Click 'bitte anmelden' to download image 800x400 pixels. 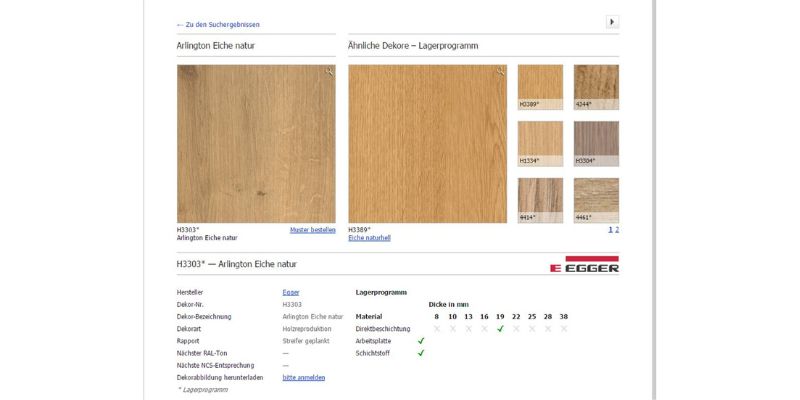pos(303,377)
